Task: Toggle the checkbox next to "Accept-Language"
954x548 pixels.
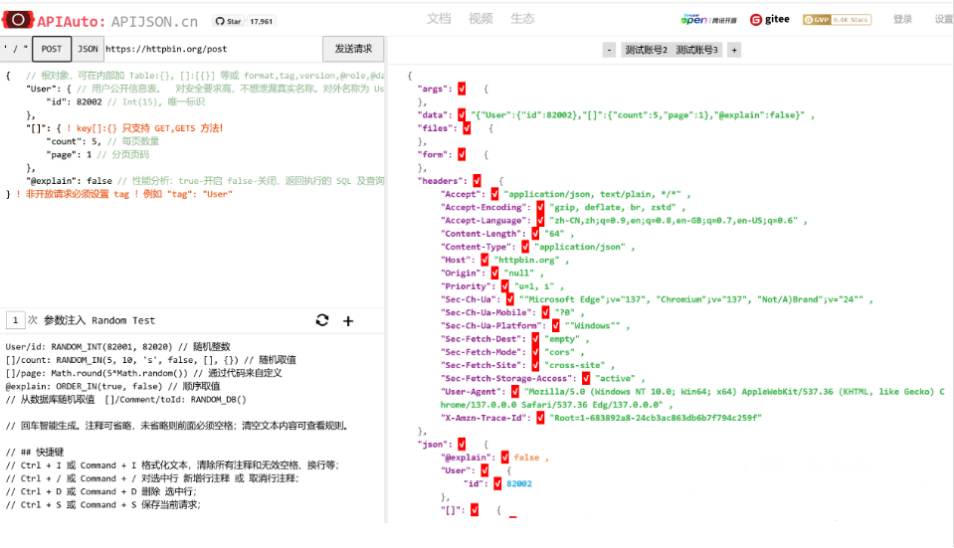Action: pos(540,220)
